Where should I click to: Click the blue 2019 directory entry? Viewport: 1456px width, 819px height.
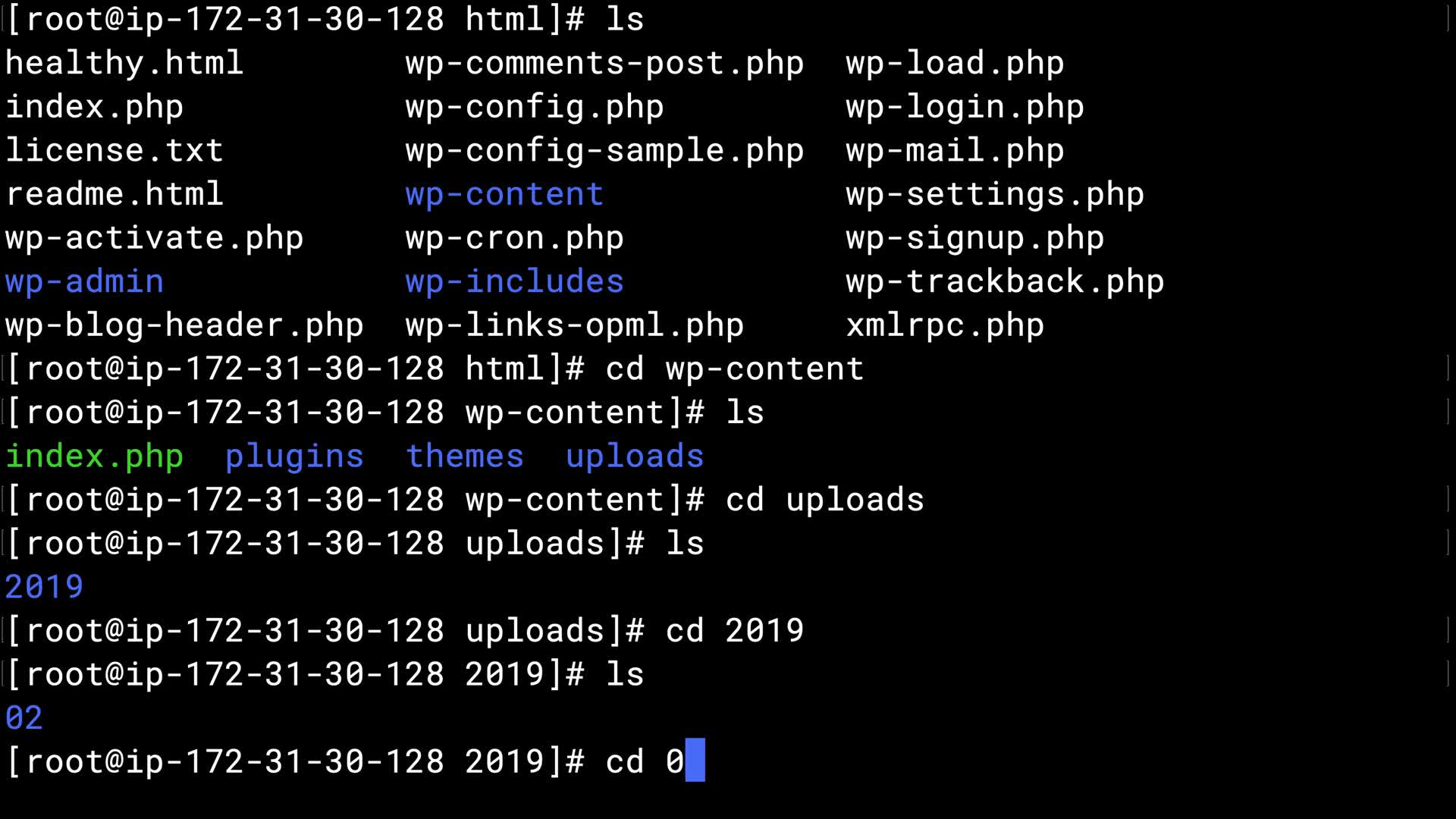pyautogui.click(x=44, y=587)
